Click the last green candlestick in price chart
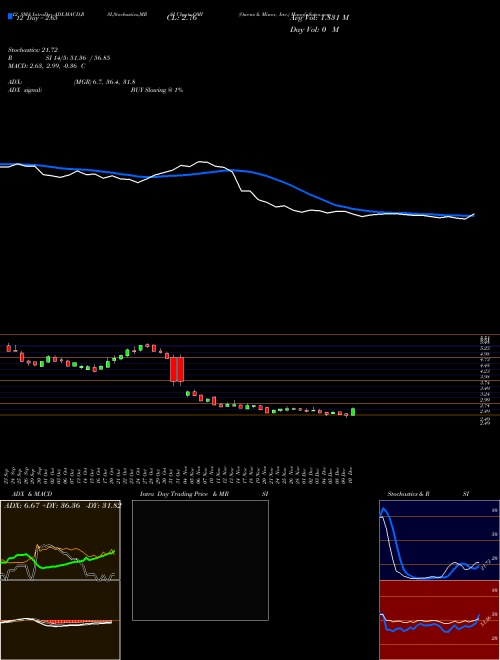The width and height of the screenshot is (500, 660). click(x=353, y=412)
